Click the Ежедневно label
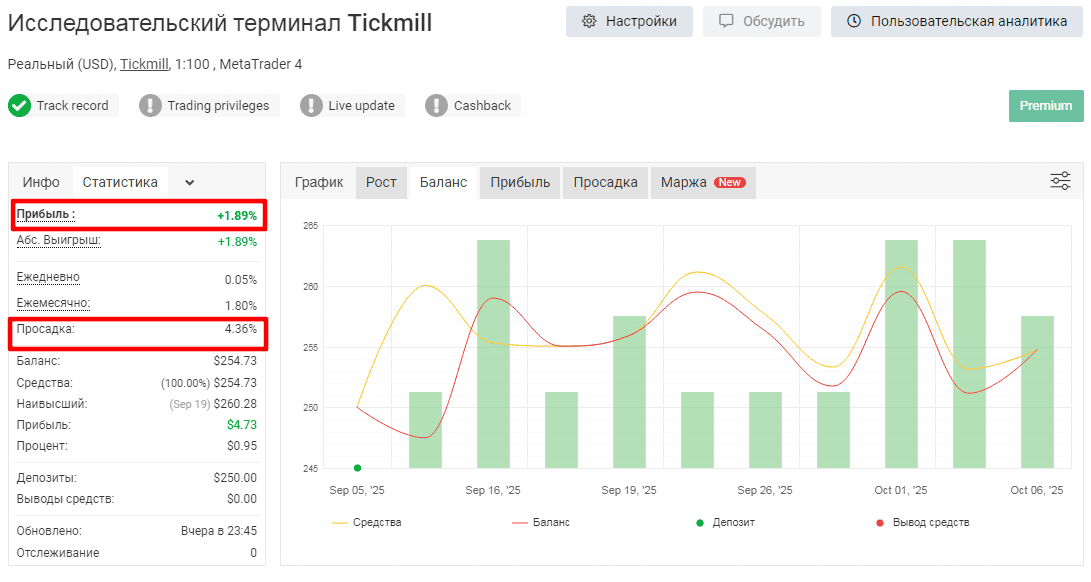Viewport: 1091px width, 582px height. (x=48, y=277)
